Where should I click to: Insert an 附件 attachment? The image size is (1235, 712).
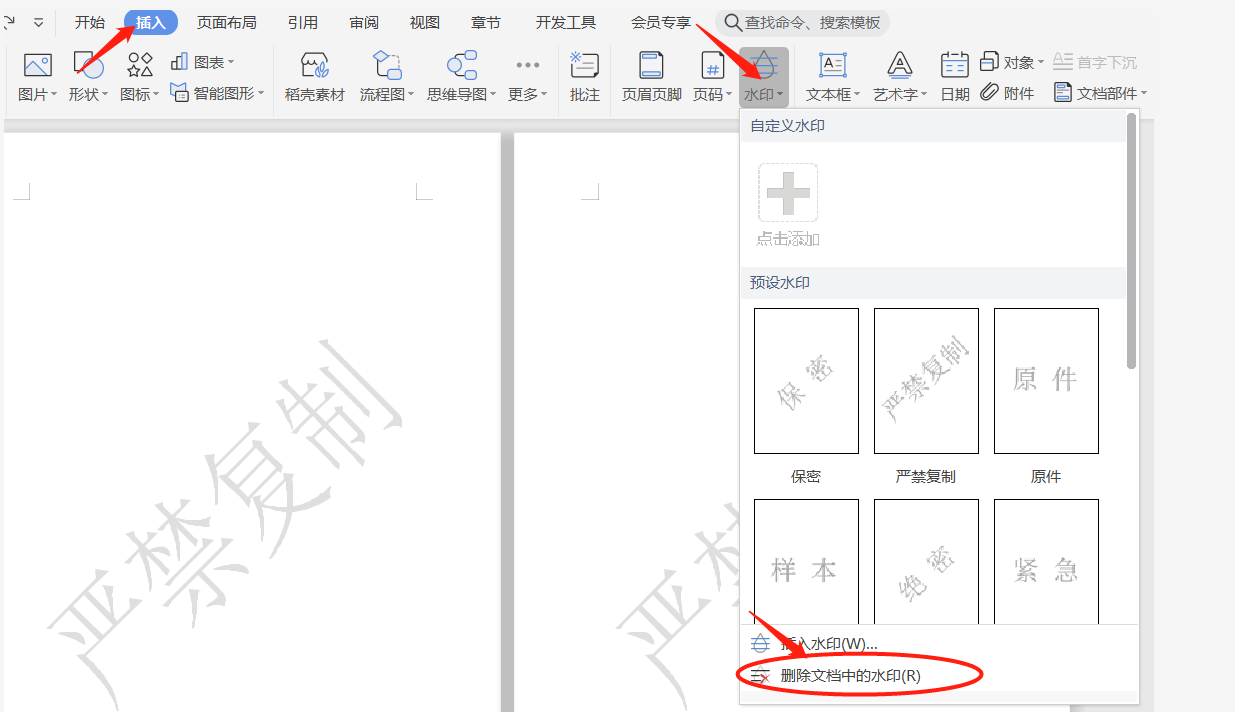[x=1007, y=93]
